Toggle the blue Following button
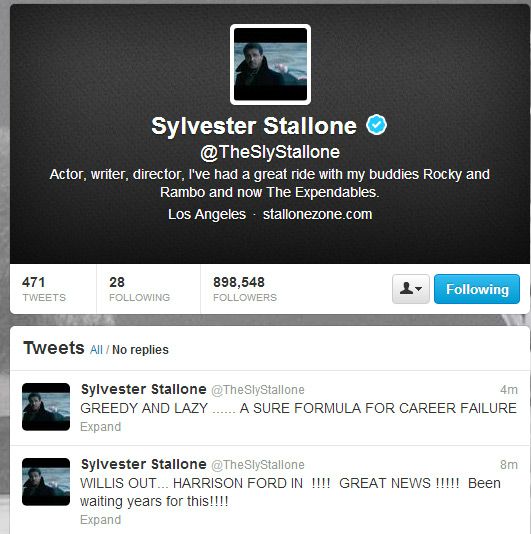 pos(477,289)
